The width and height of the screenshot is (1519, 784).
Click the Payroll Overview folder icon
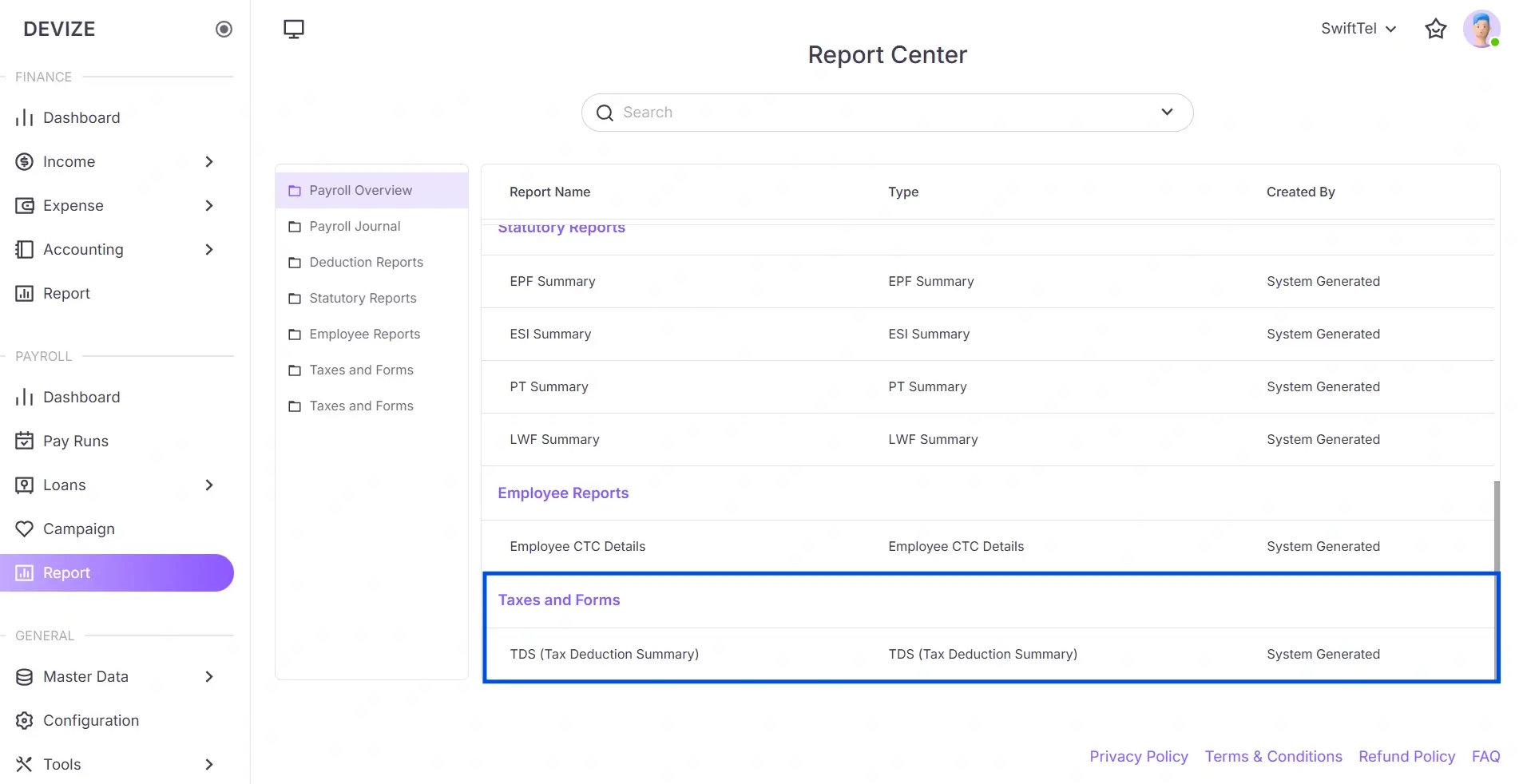295,191
